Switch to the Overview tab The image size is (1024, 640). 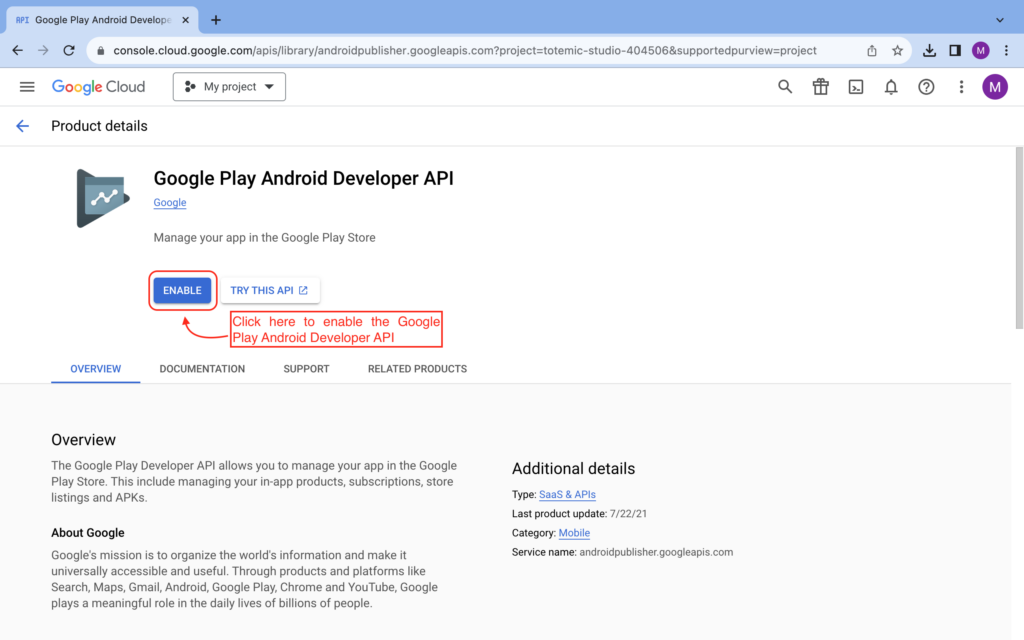tap(95, 369)
